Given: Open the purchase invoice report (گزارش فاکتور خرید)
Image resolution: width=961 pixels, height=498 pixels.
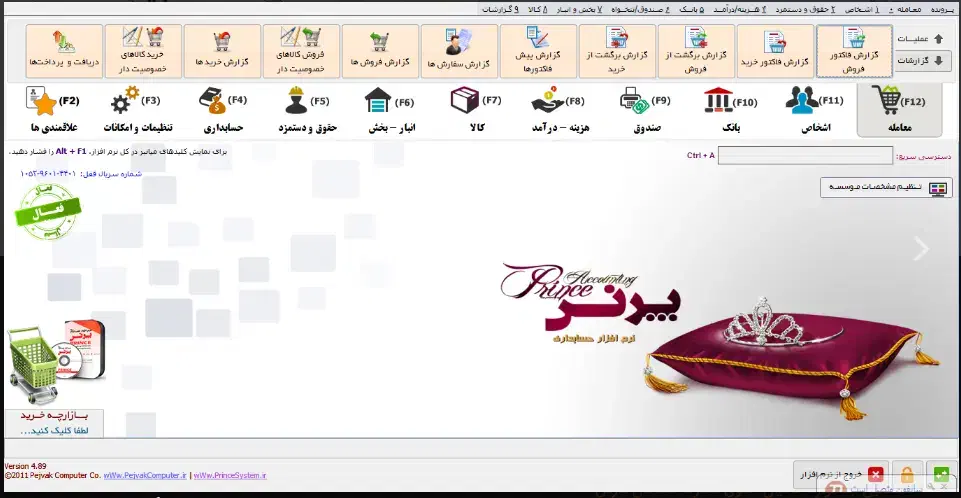Looking at the screenshot, I should [x=775, y=51].
